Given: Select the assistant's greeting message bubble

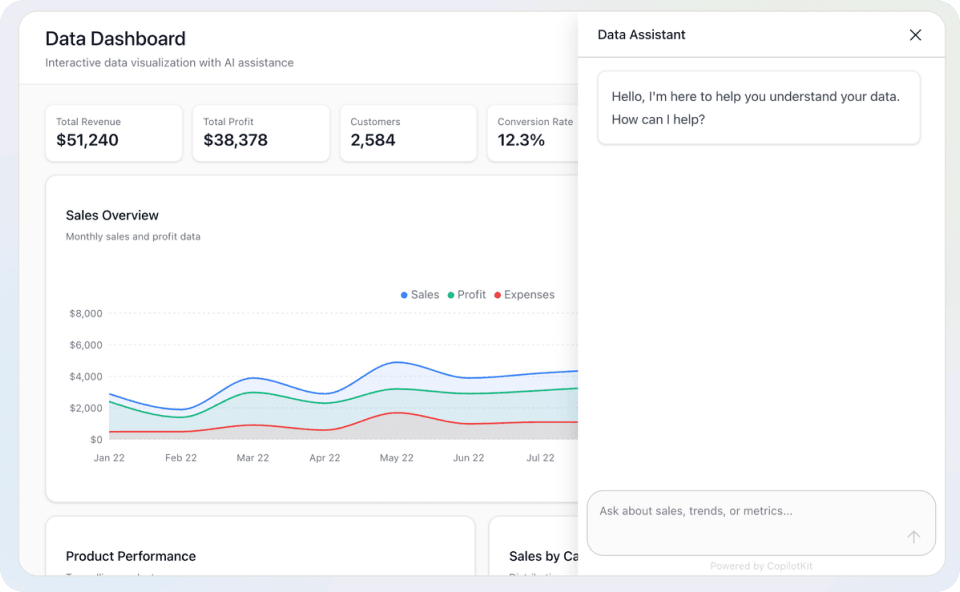Looking at the screenshot, I should coord(758,108).
